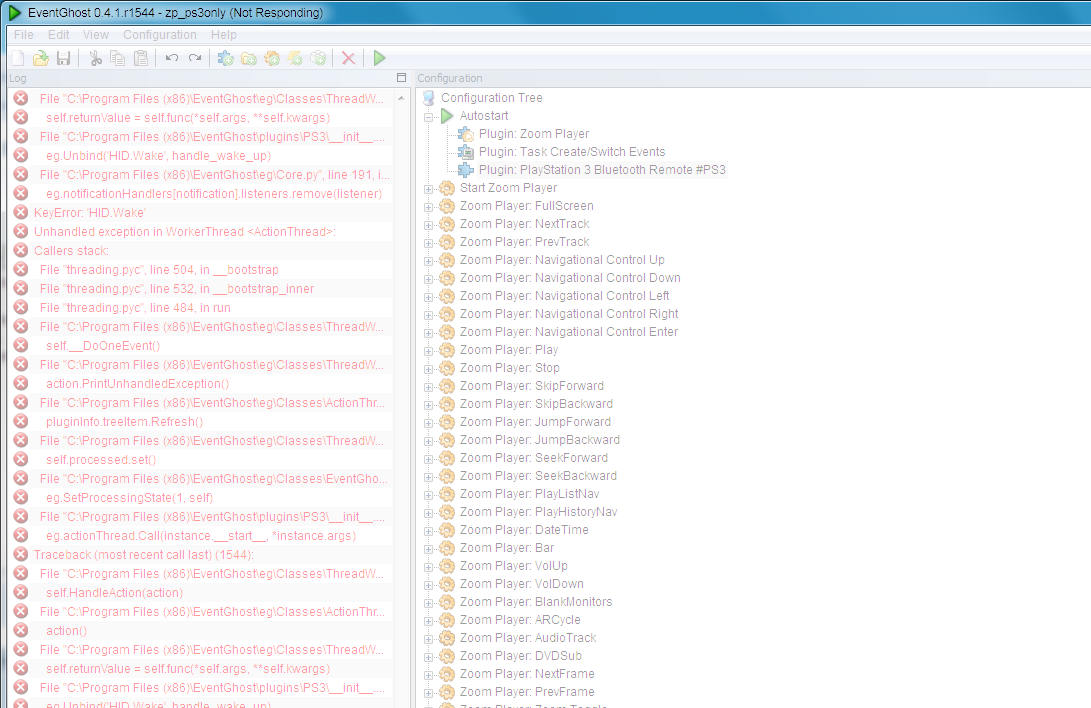Expand the Zoom Player: PlayListNav macro
Screen dimensions: 1091x708
click(429, 495)
